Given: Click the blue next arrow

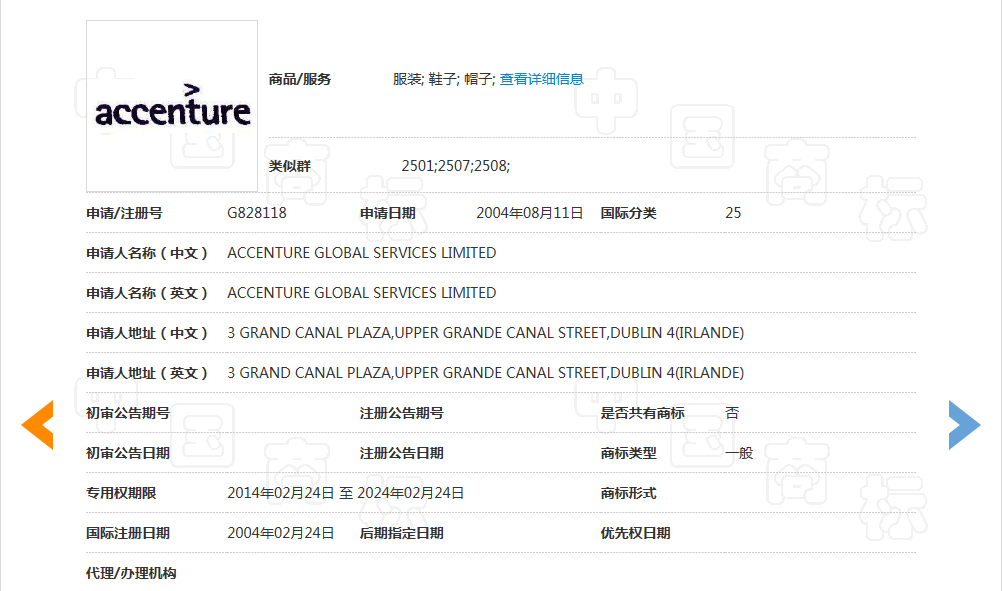Looking at the screenshot, I should coord(965,425).
